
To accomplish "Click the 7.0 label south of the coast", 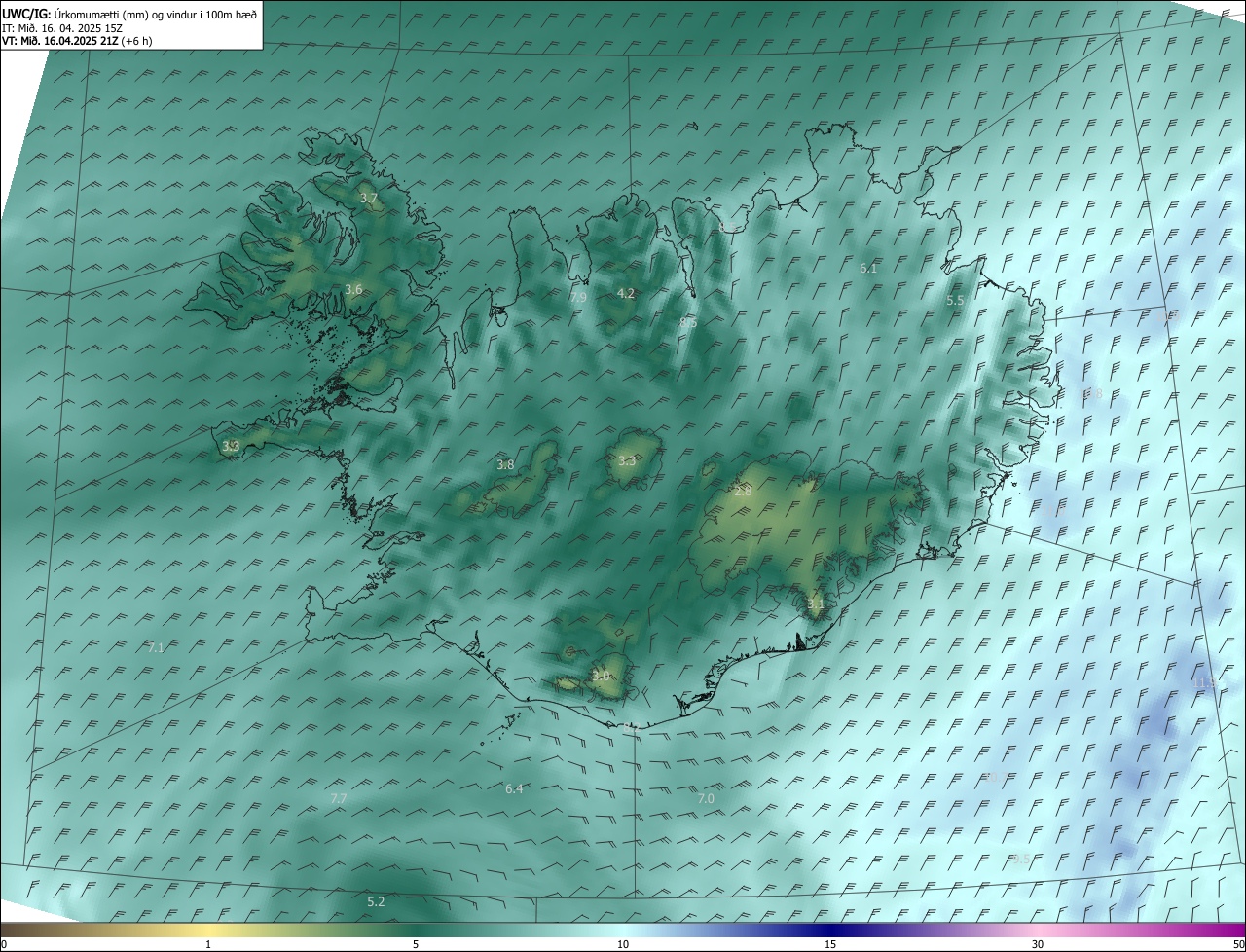I will [x=706, y=798].
